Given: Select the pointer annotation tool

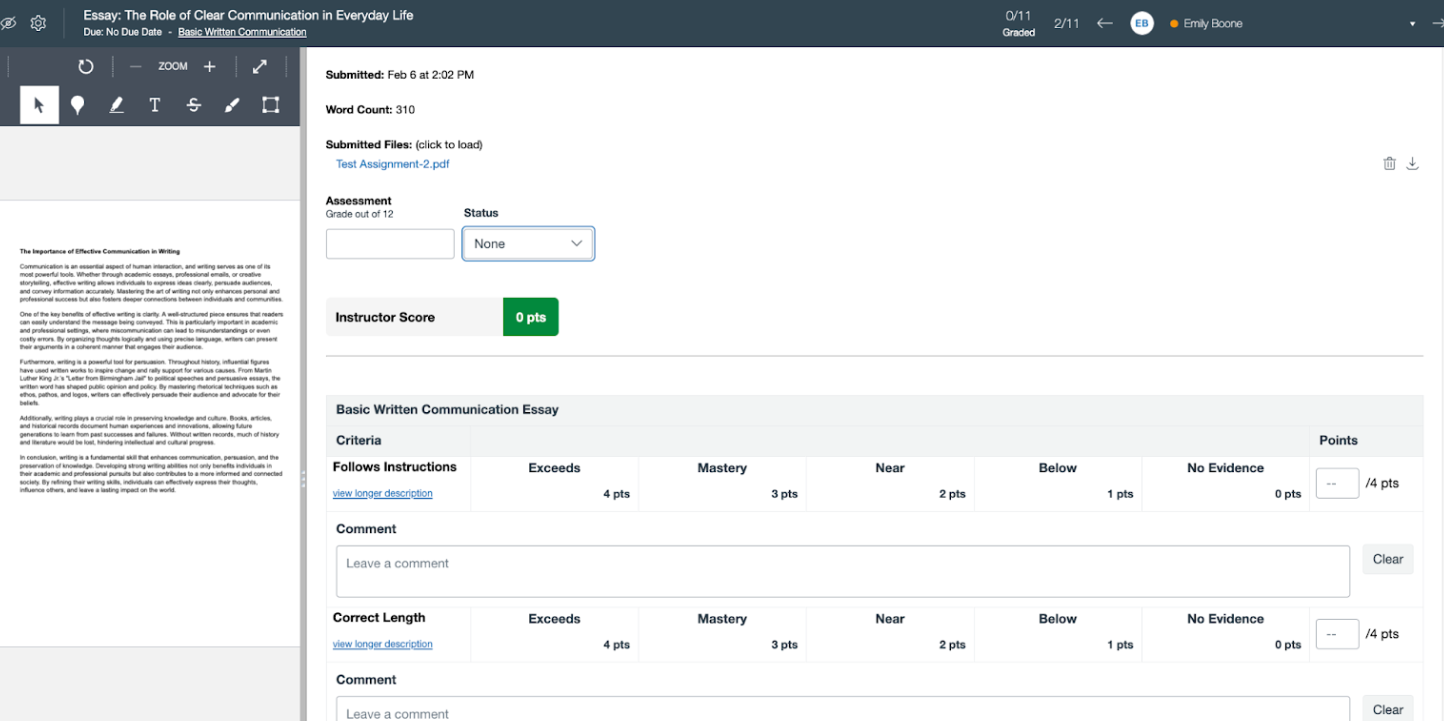Looking at the screenshot, I should [39, 105].
